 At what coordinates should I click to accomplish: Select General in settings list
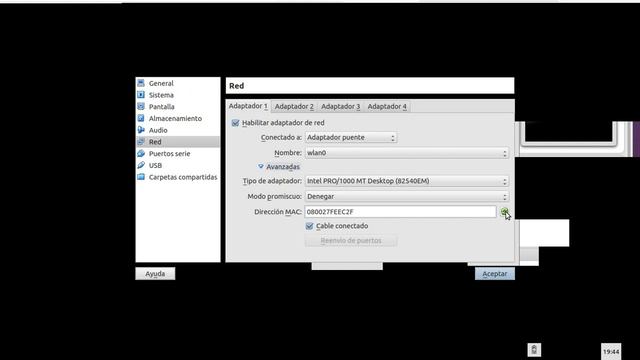pyautogui.click(x=178, y=83)
